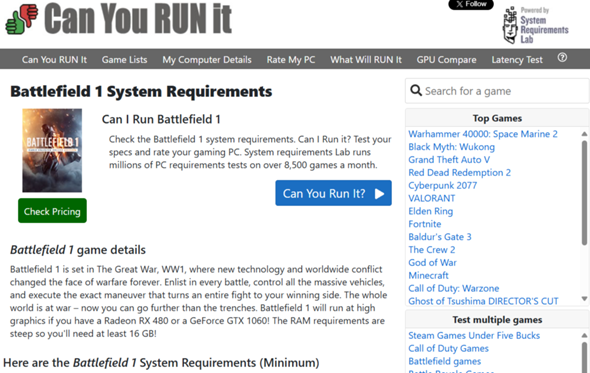590x373 pixels.
Task: Open Call of Duty Games list
Action: 448,348
